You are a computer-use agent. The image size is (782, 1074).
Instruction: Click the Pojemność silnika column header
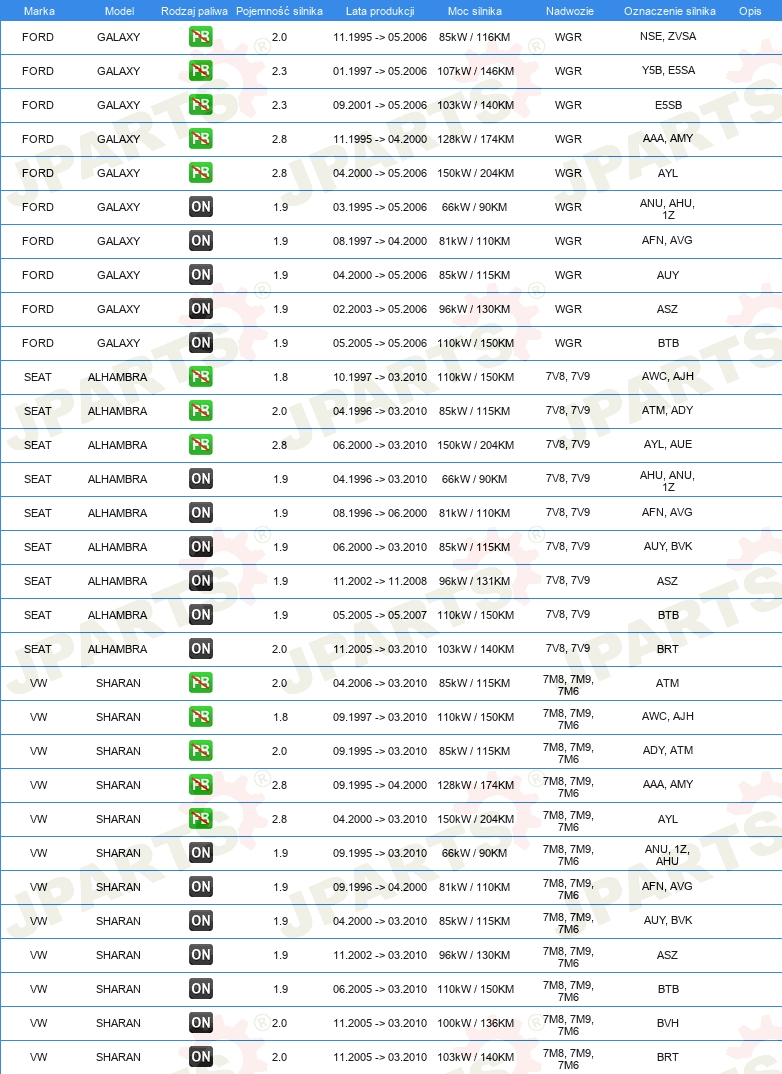coord(279,11)
